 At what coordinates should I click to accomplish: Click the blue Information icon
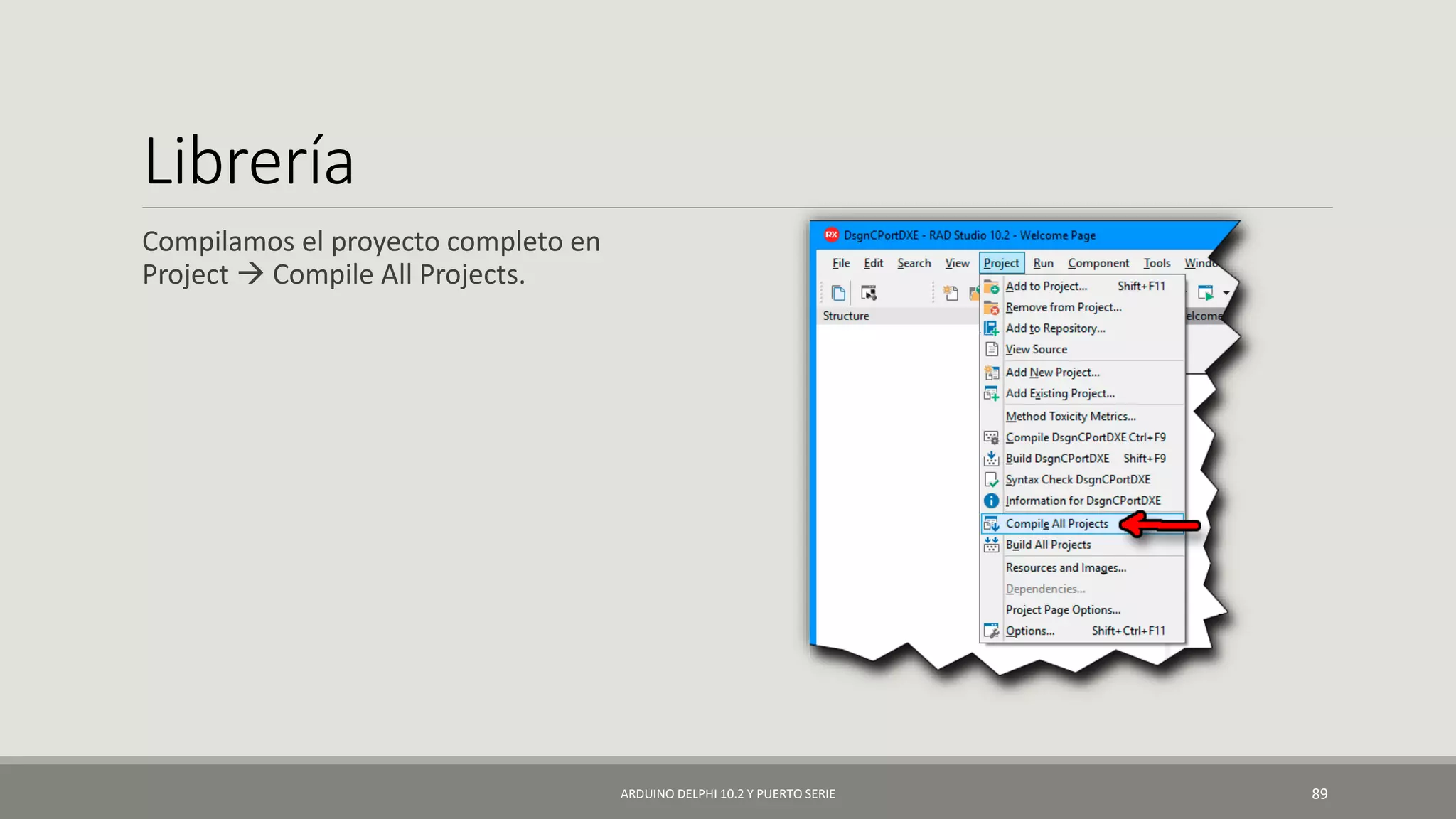(991, 500)
